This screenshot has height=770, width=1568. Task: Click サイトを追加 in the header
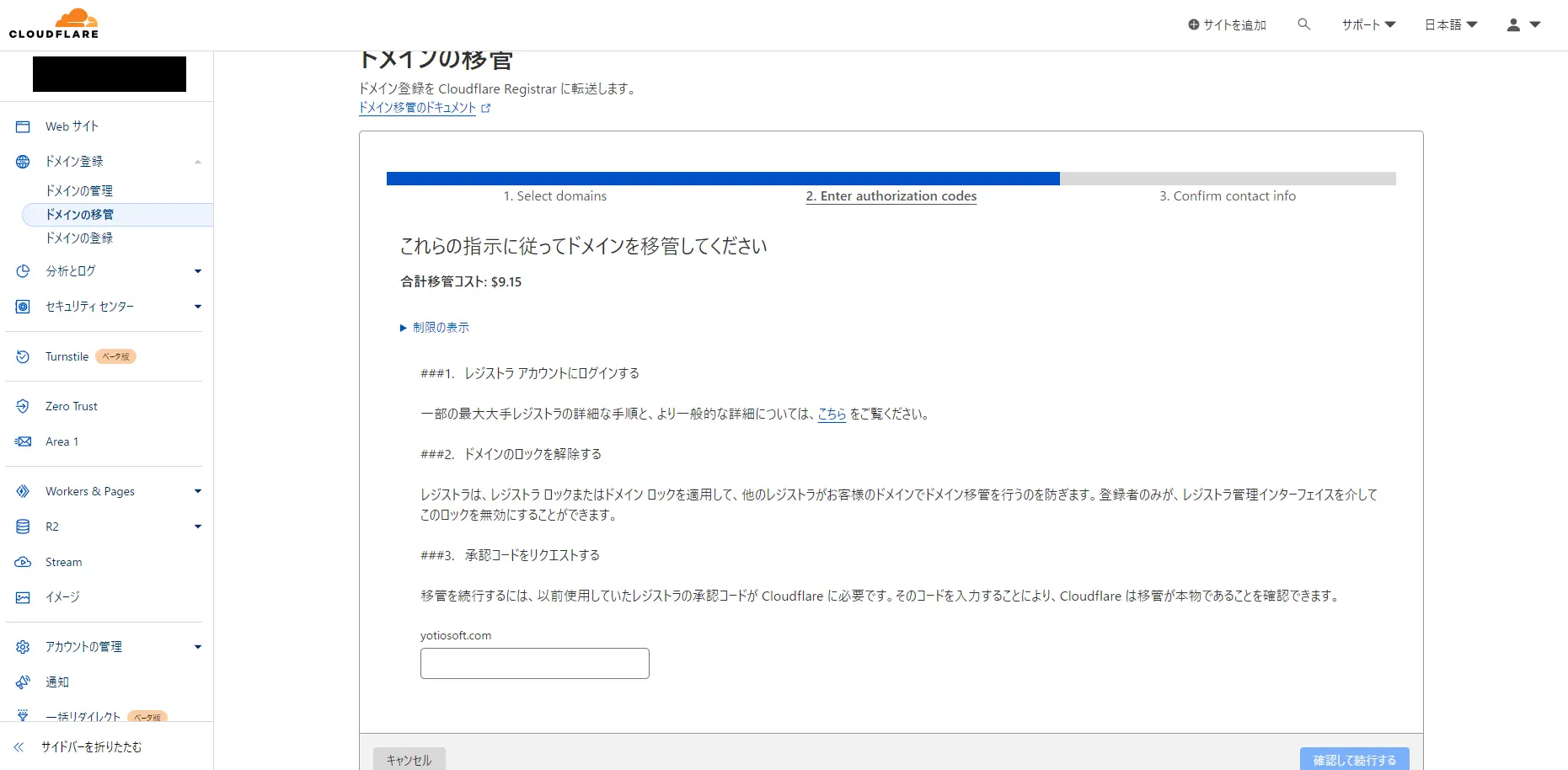pos(1228,24)
